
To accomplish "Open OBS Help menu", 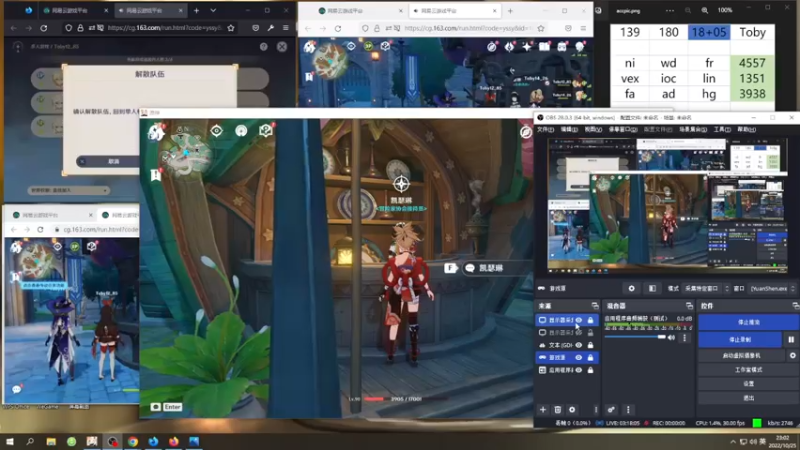I will coord(746,130).
